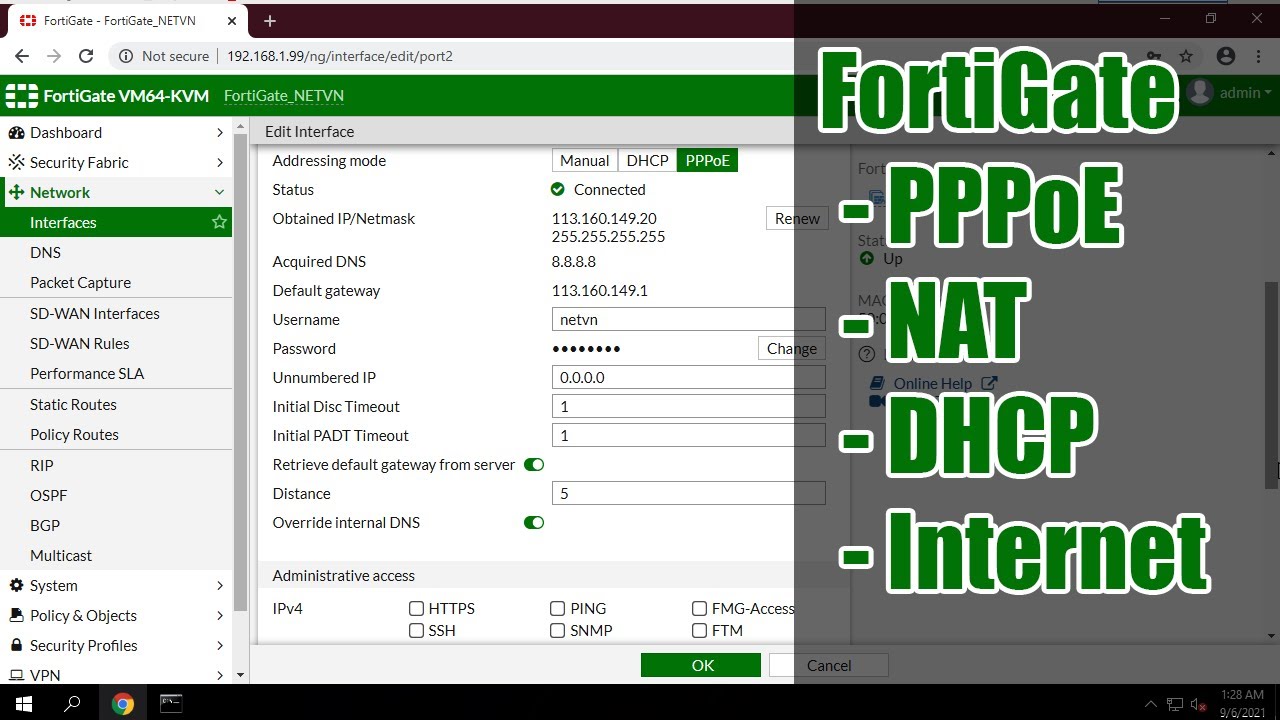Click the browser address bar URL
1280x720 pixels.
tap(340, 57)
